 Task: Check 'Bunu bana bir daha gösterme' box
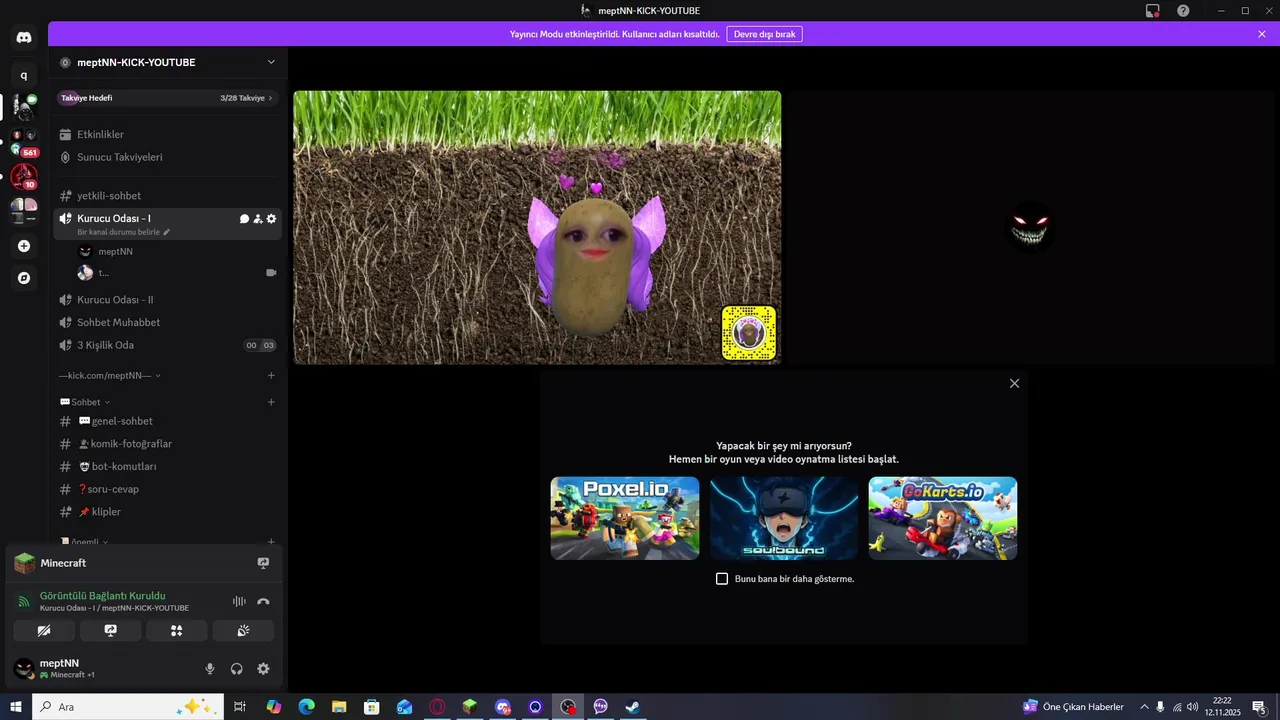pos(722,579)
